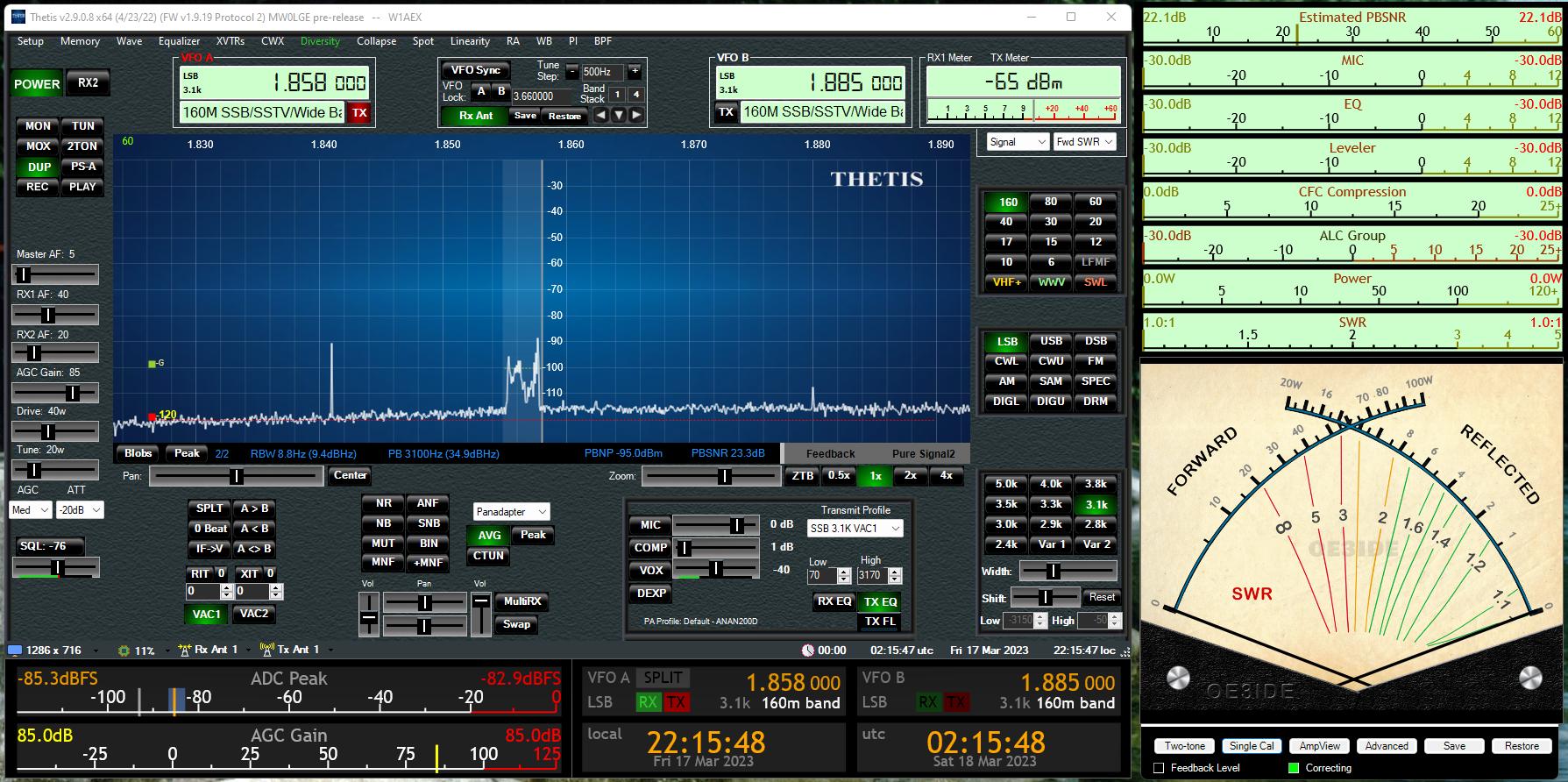The width and height of the screenshot is (1568, 782).
Task: Click band stack right arrow button
Action: pyautogui.click(x=636, y=115)
